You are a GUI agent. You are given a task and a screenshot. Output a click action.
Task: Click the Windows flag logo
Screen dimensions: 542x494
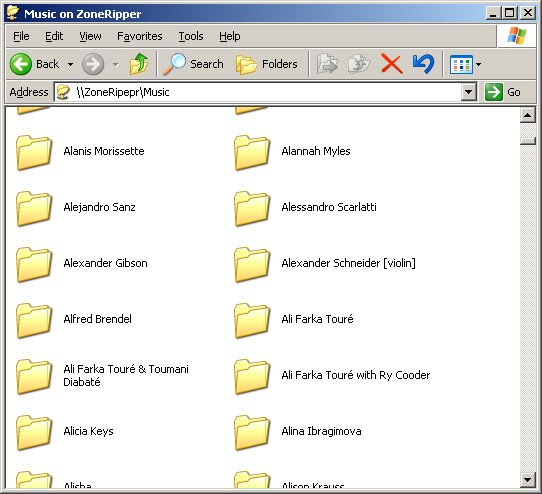(516, 36)
